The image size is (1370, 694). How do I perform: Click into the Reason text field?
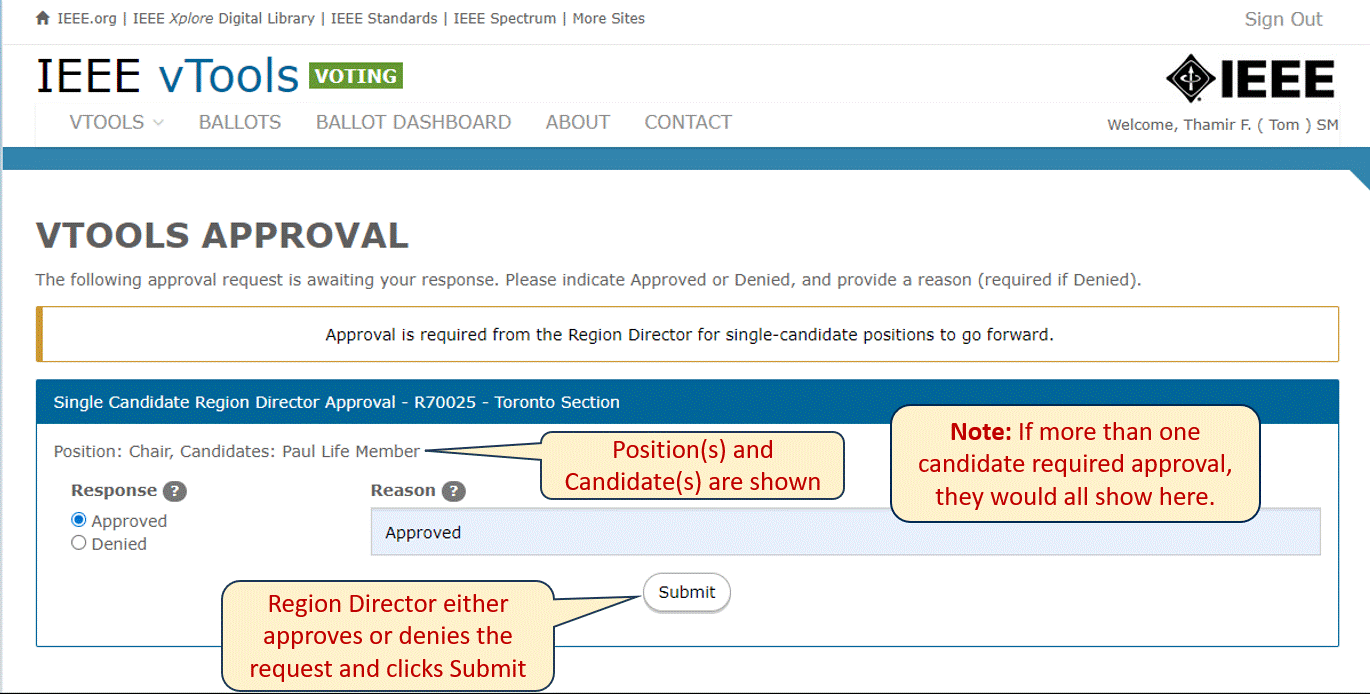click(845, 532)
